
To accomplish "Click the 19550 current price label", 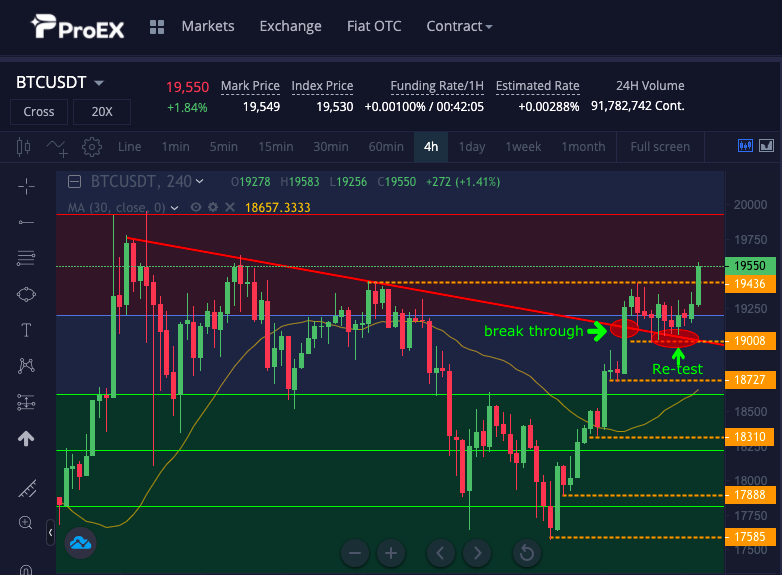I will (750, 266).
